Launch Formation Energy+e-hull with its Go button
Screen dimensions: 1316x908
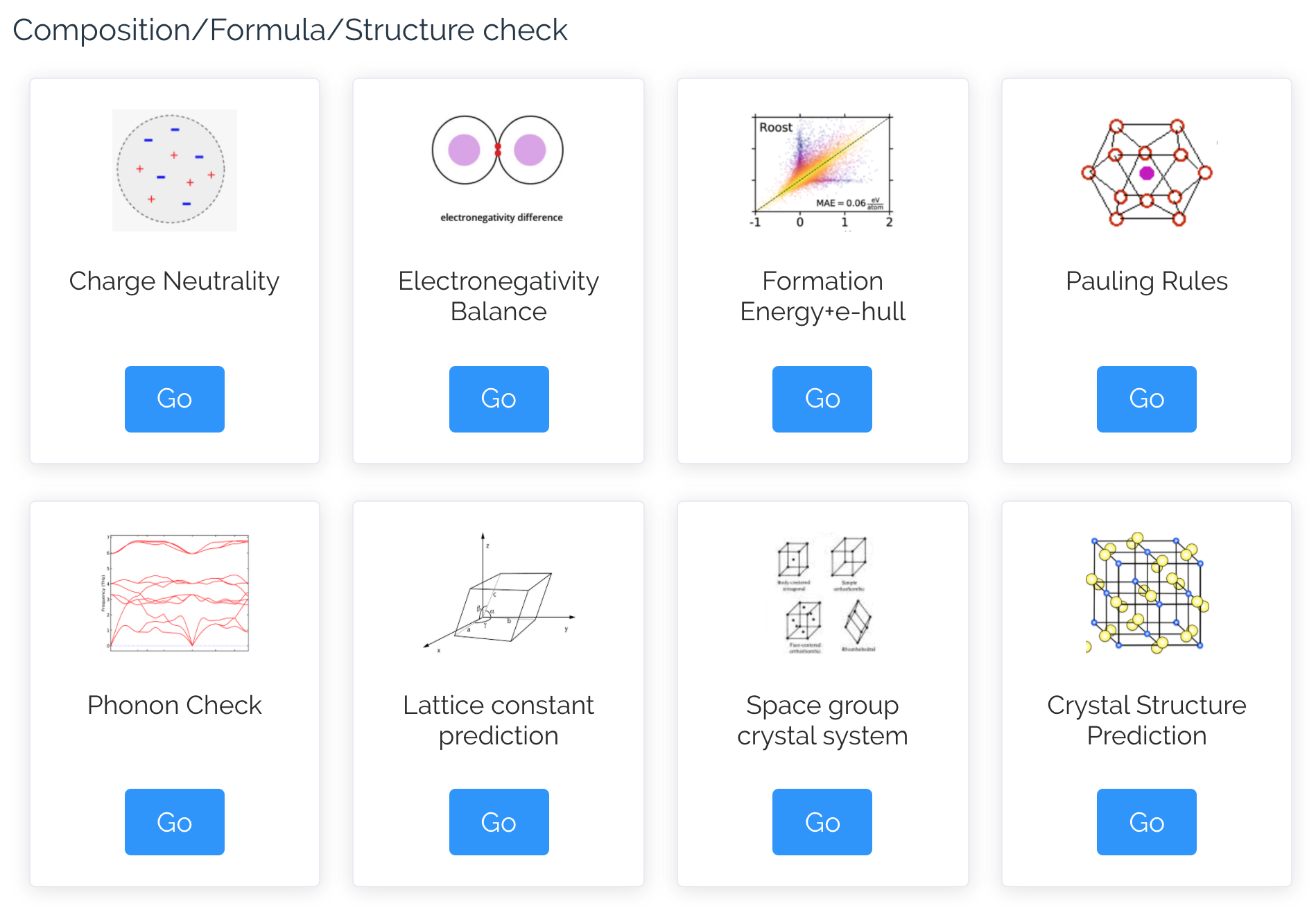822,399
